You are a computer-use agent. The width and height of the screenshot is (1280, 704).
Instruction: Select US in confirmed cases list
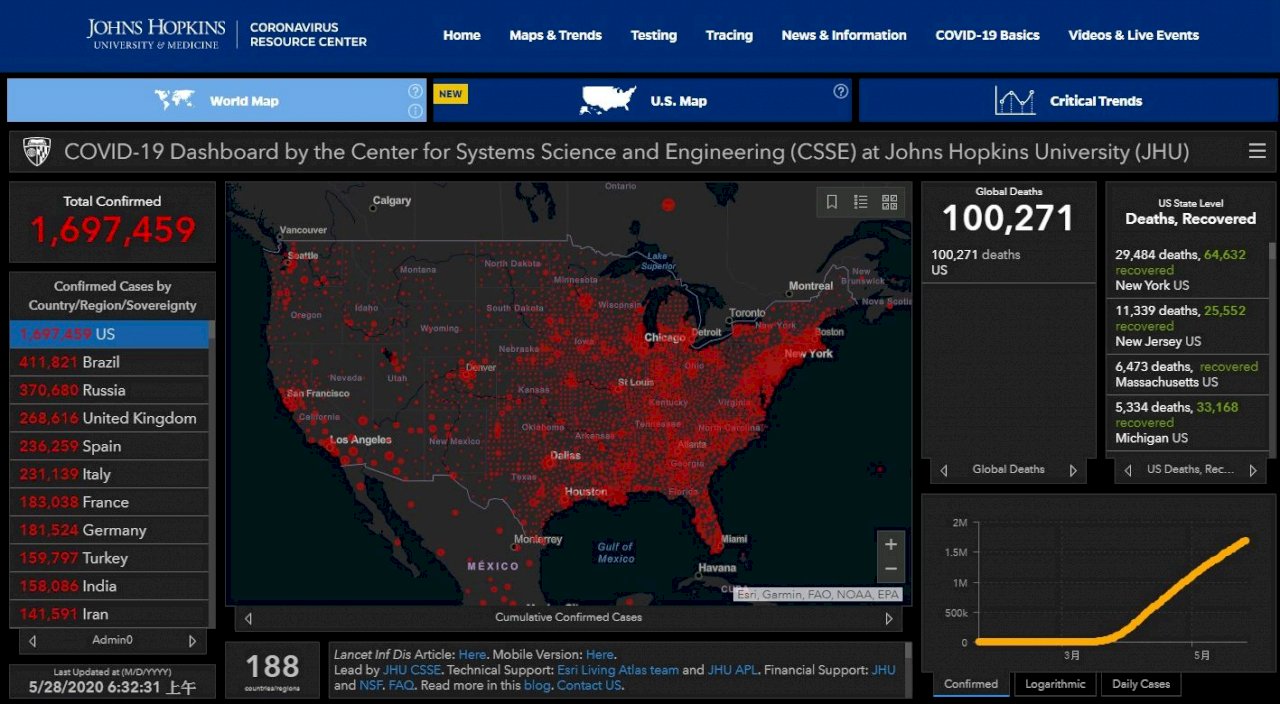click(109, 334)
